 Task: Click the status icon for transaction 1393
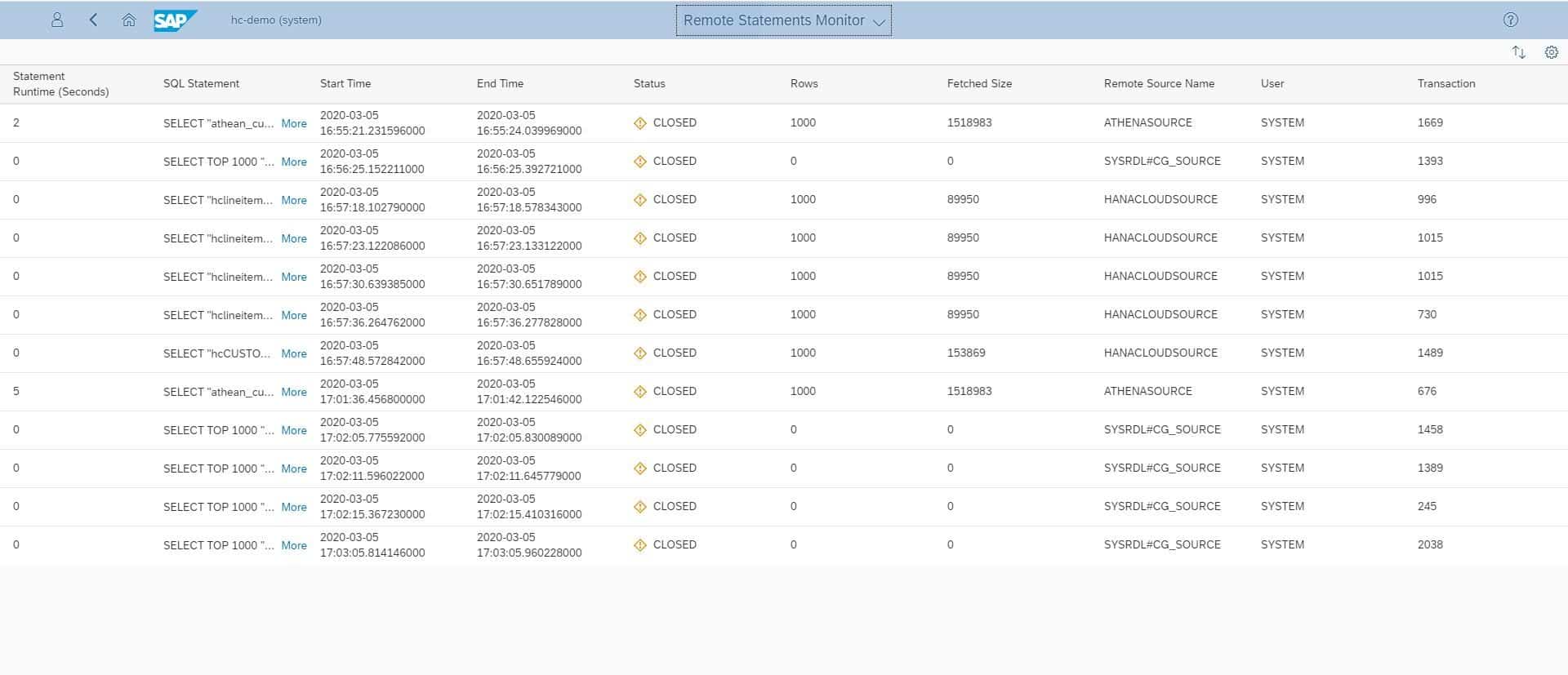[640, 162]
